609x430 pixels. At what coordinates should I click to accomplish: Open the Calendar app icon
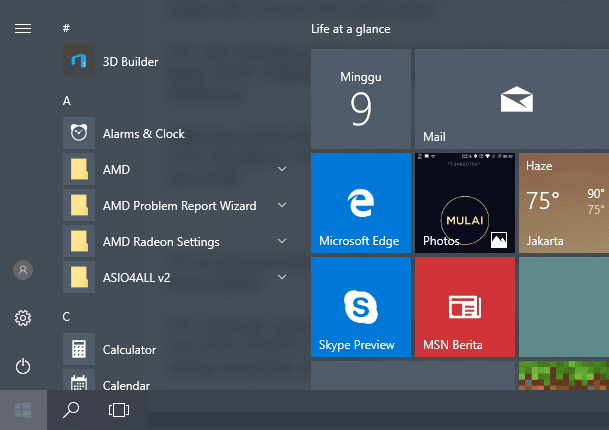pos(79,380)
